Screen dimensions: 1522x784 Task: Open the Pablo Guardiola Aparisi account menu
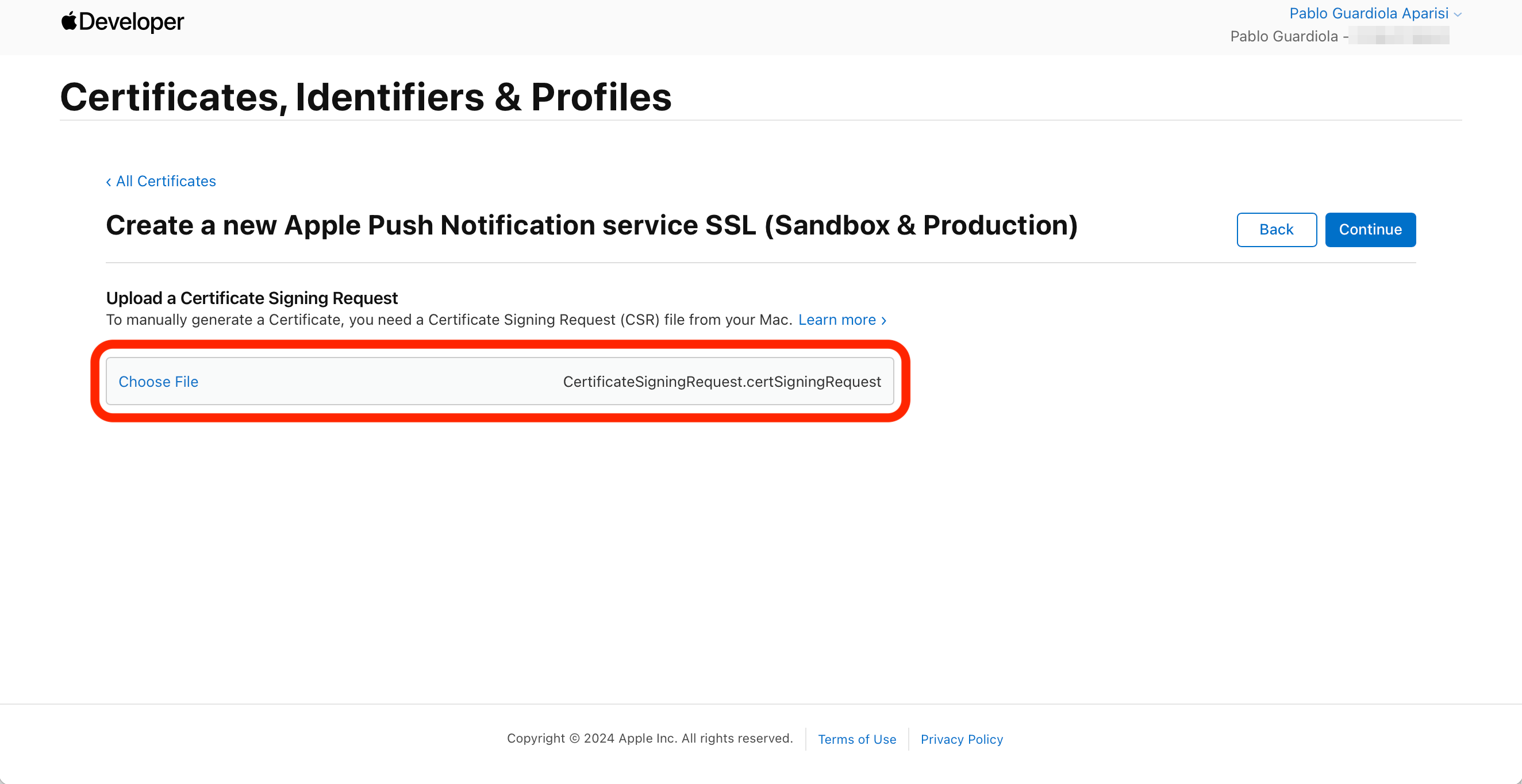click(x=1369, y=13)
